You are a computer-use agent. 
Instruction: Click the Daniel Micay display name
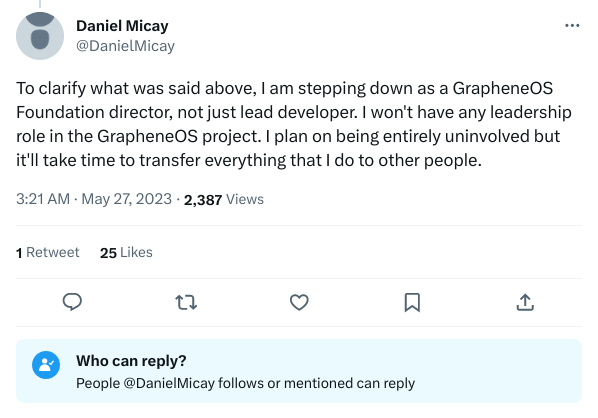pyautogui.click(x=122, y=26)
